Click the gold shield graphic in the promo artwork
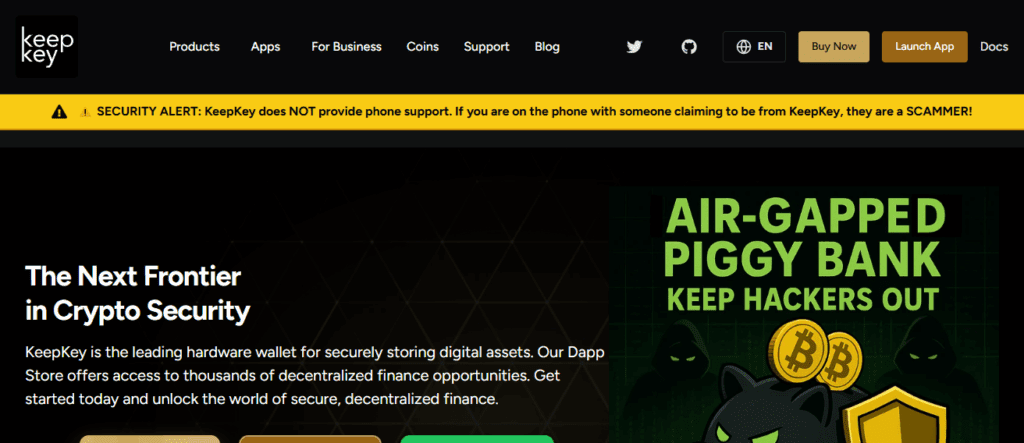1024x443 pixels. coord(895,416)
